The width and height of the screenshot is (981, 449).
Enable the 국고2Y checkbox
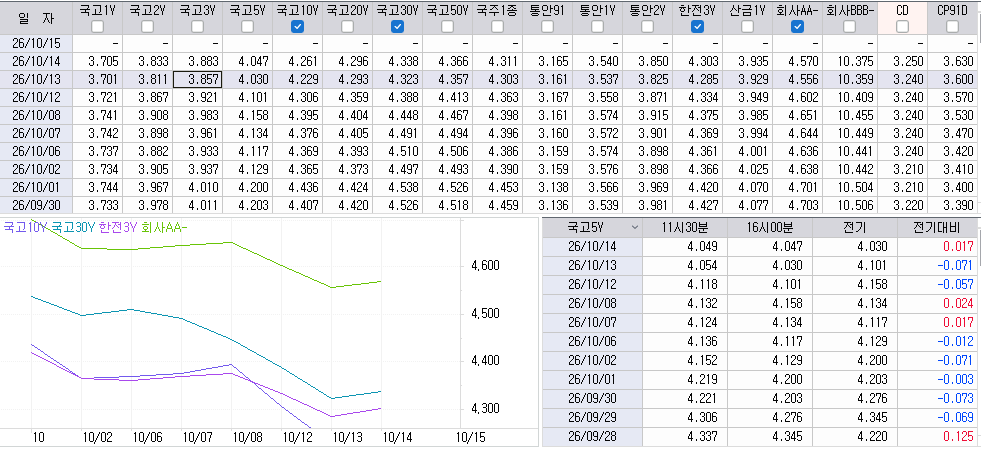(x=148, y=26)
